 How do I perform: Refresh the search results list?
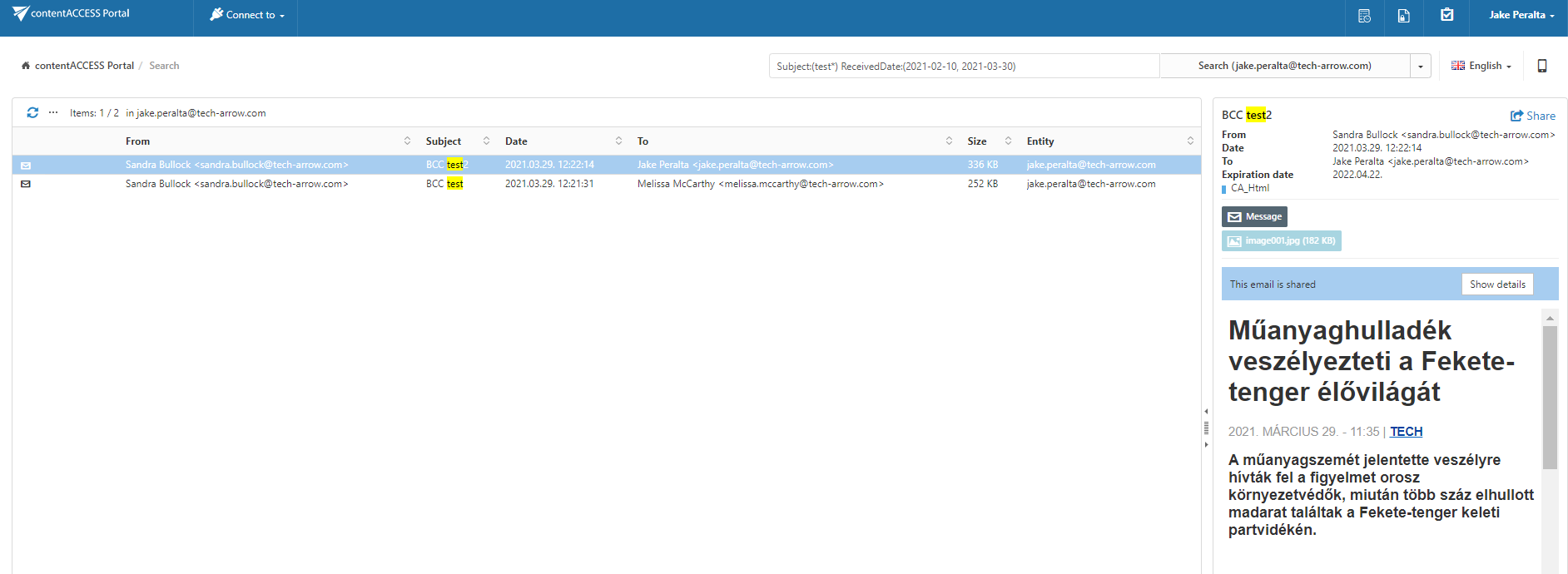[32, 112]
